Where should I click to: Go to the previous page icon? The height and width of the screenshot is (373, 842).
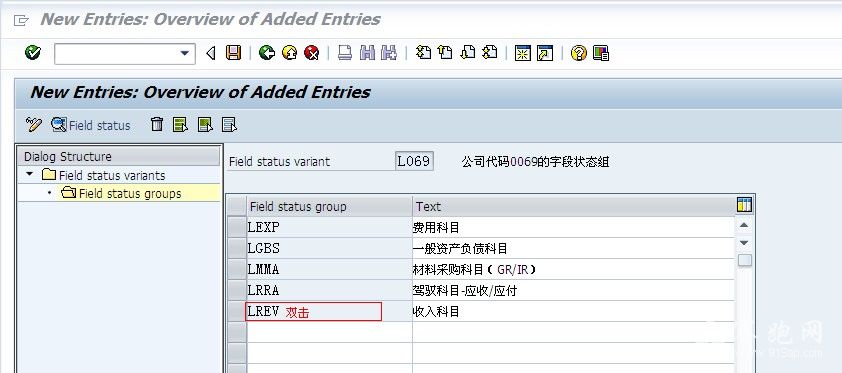tap(445, 52)
